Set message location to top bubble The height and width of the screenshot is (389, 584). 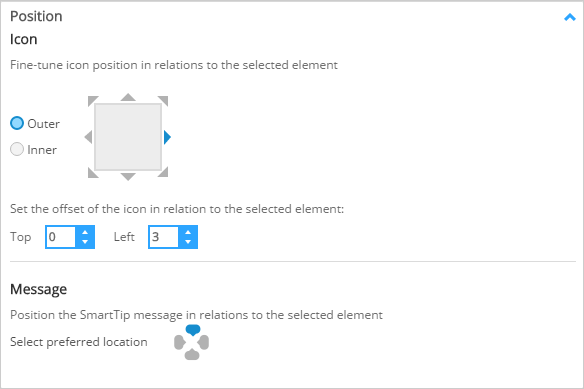point(193,330)
